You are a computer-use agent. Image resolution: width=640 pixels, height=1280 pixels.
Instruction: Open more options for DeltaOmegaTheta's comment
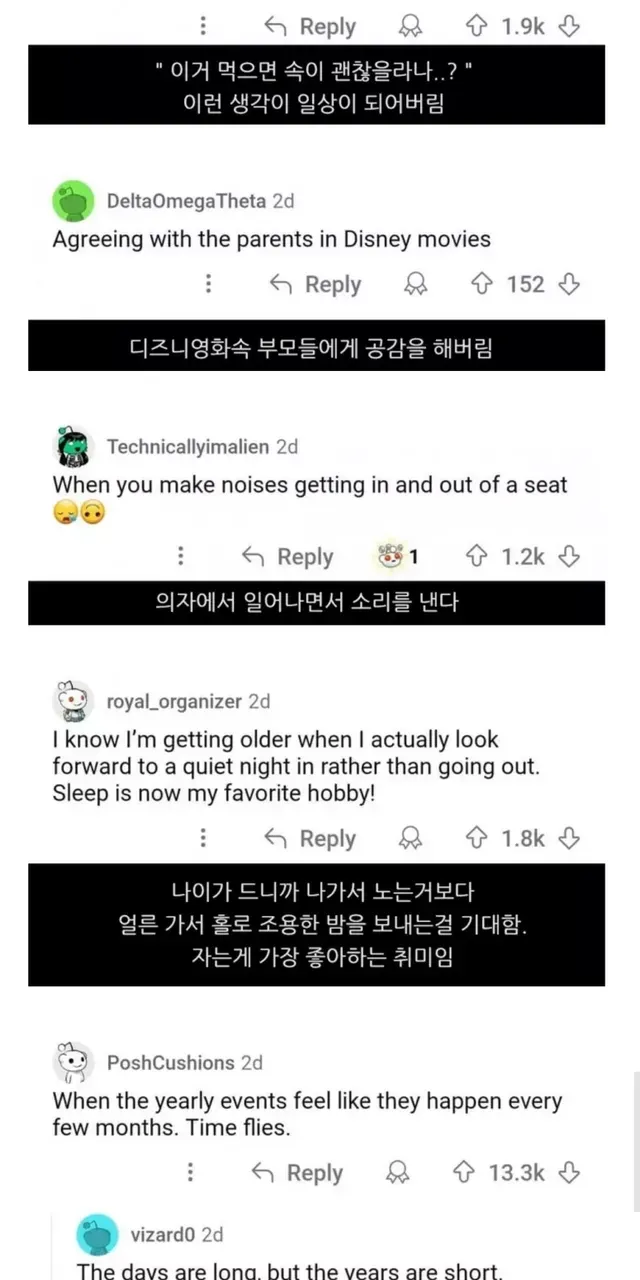pos(208,285)
